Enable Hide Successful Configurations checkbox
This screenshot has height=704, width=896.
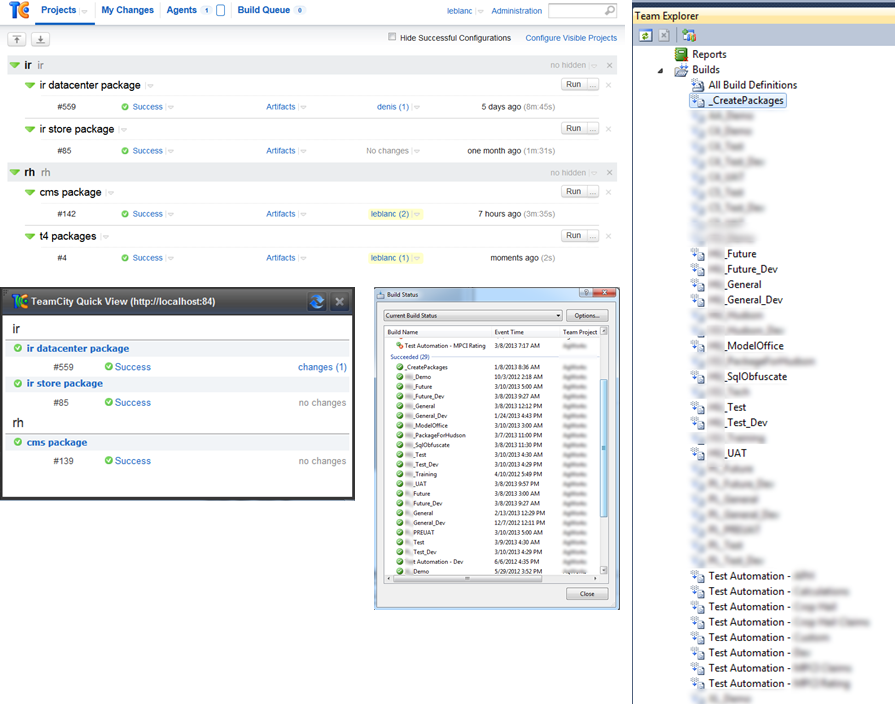392,37
